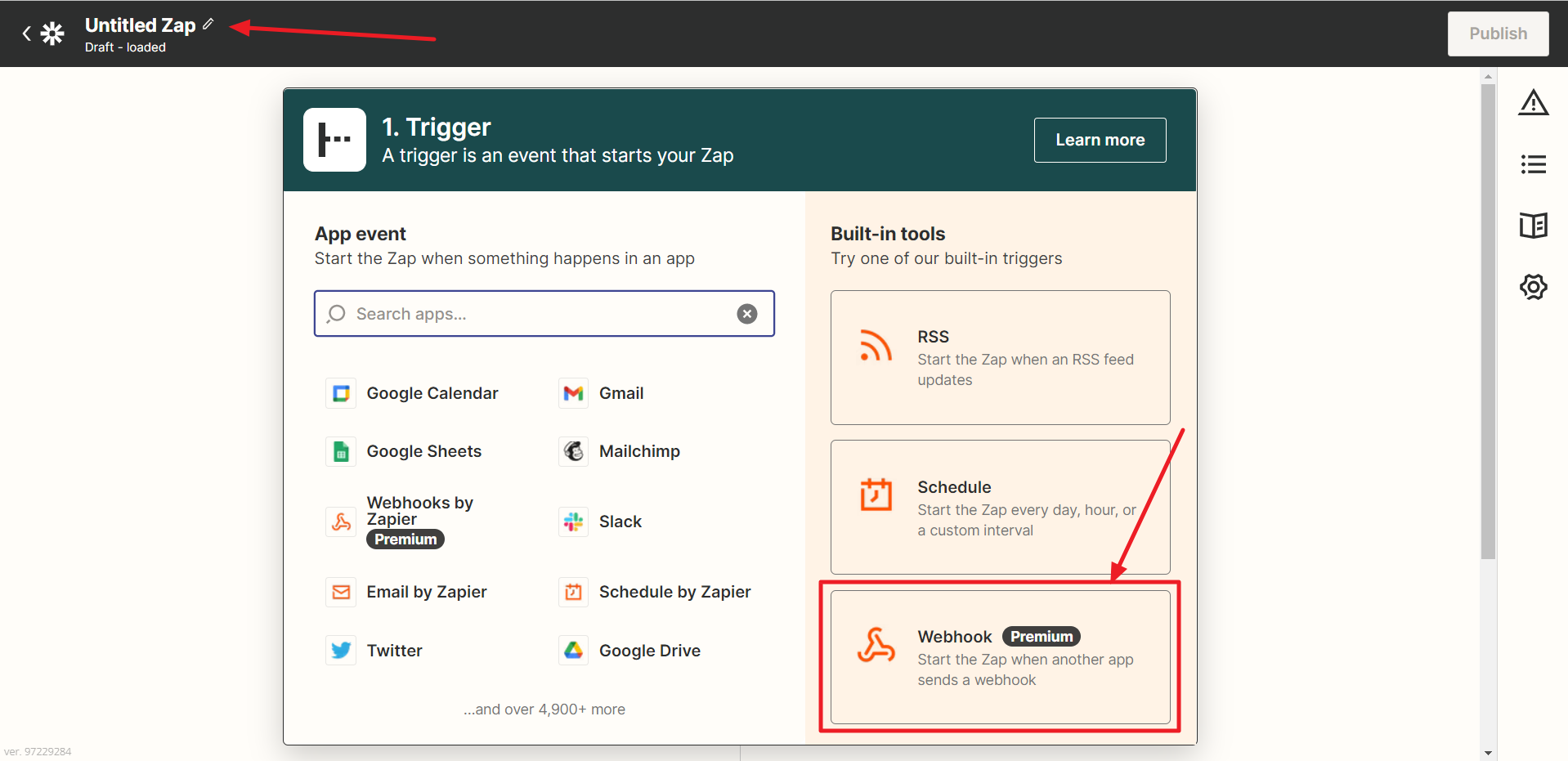
Task: Open the outline list panel
Action: click(1533, 164)
